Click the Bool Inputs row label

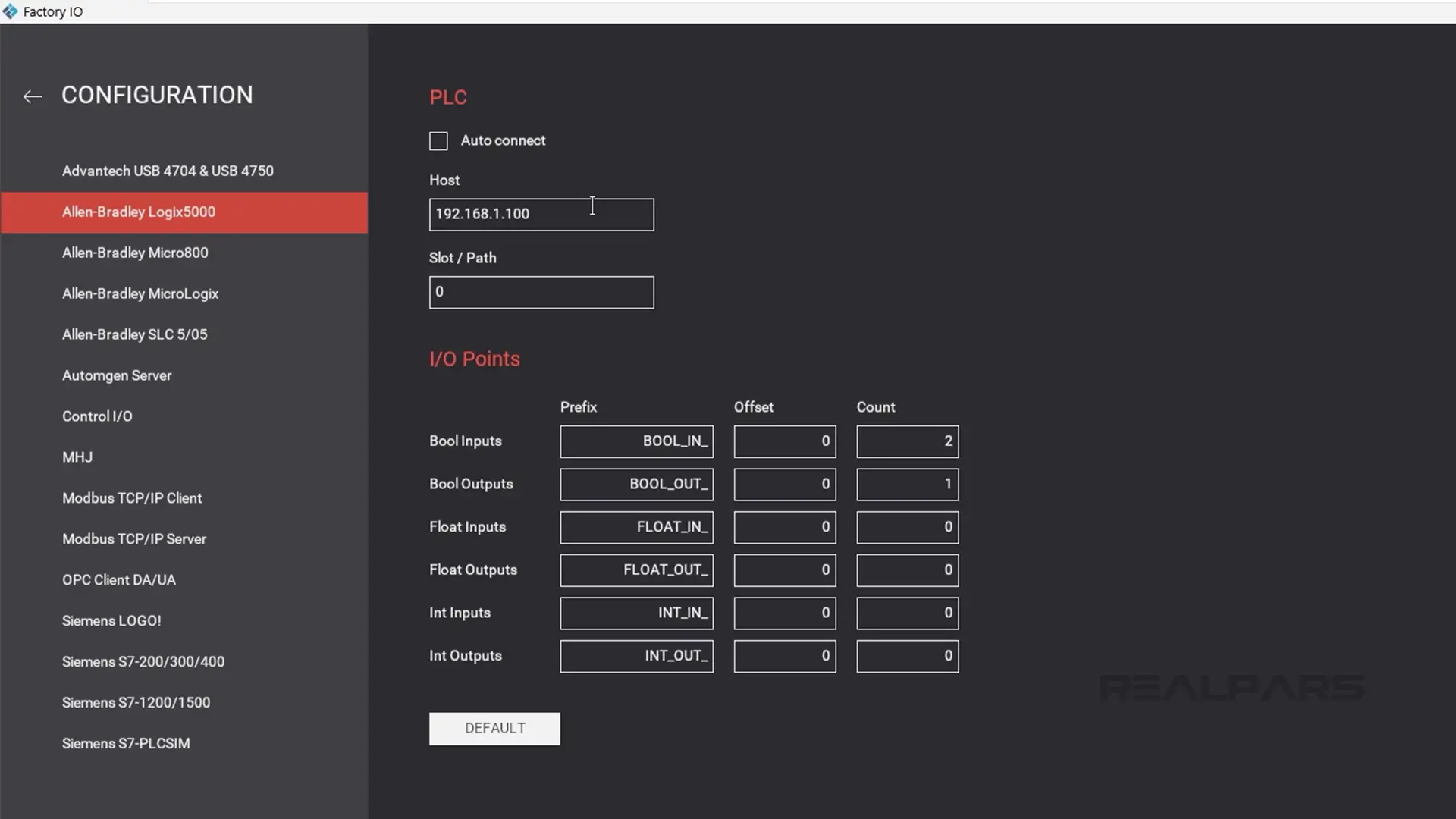[x=466, y=441]
